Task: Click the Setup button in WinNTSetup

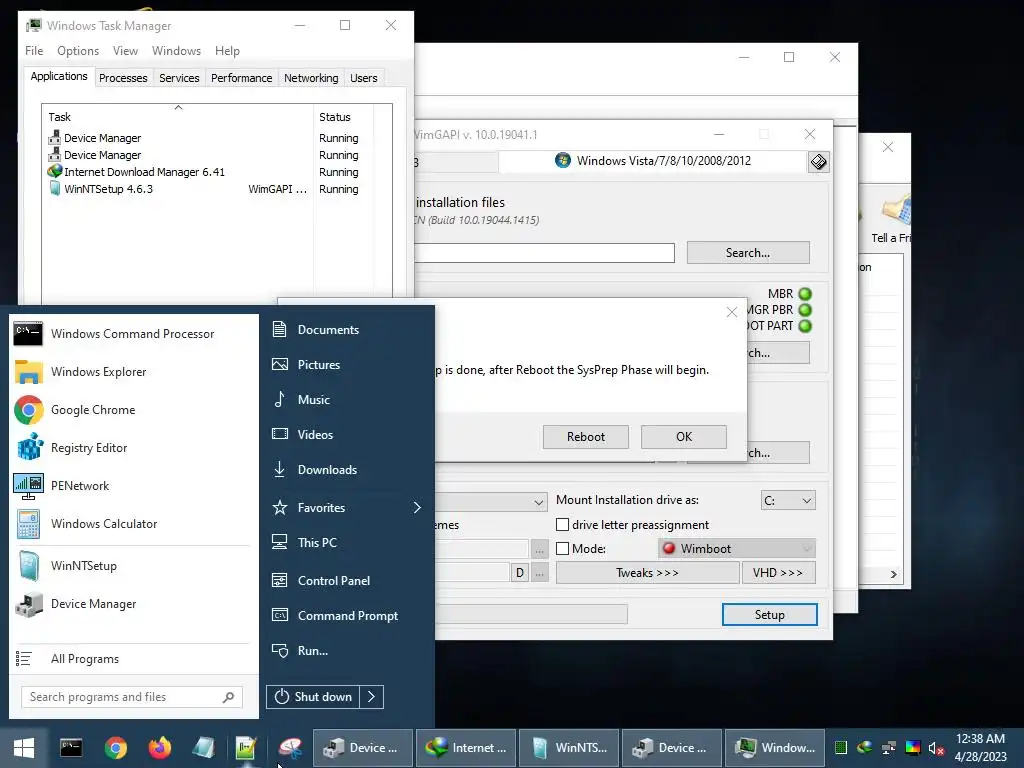Action: (x=770, y=615)
